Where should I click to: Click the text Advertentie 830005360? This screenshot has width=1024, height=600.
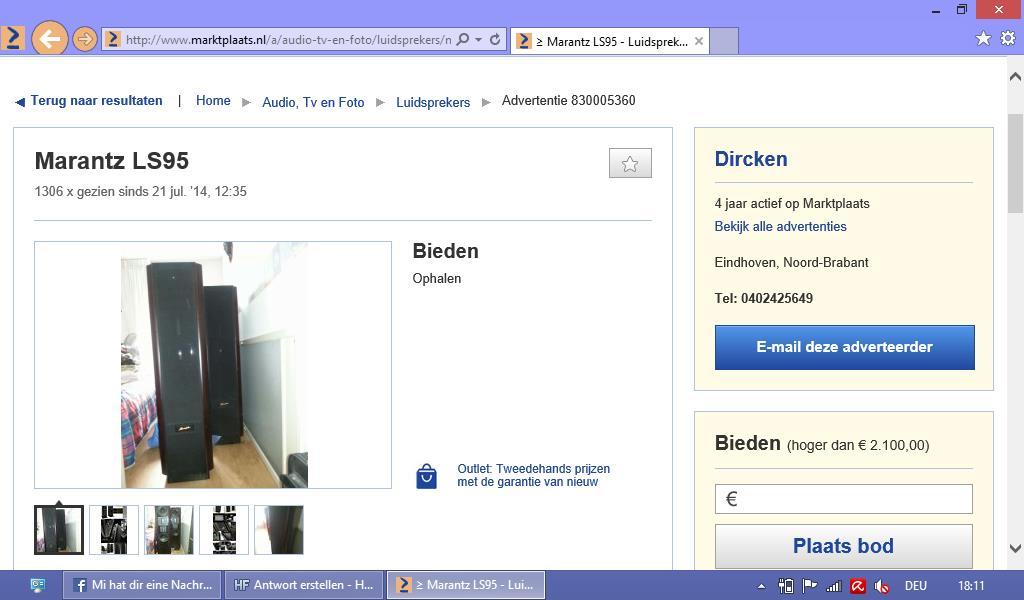coord(568,101)
